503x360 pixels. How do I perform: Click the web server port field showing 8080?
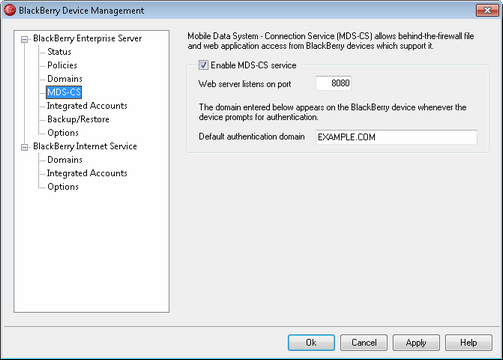333,83
